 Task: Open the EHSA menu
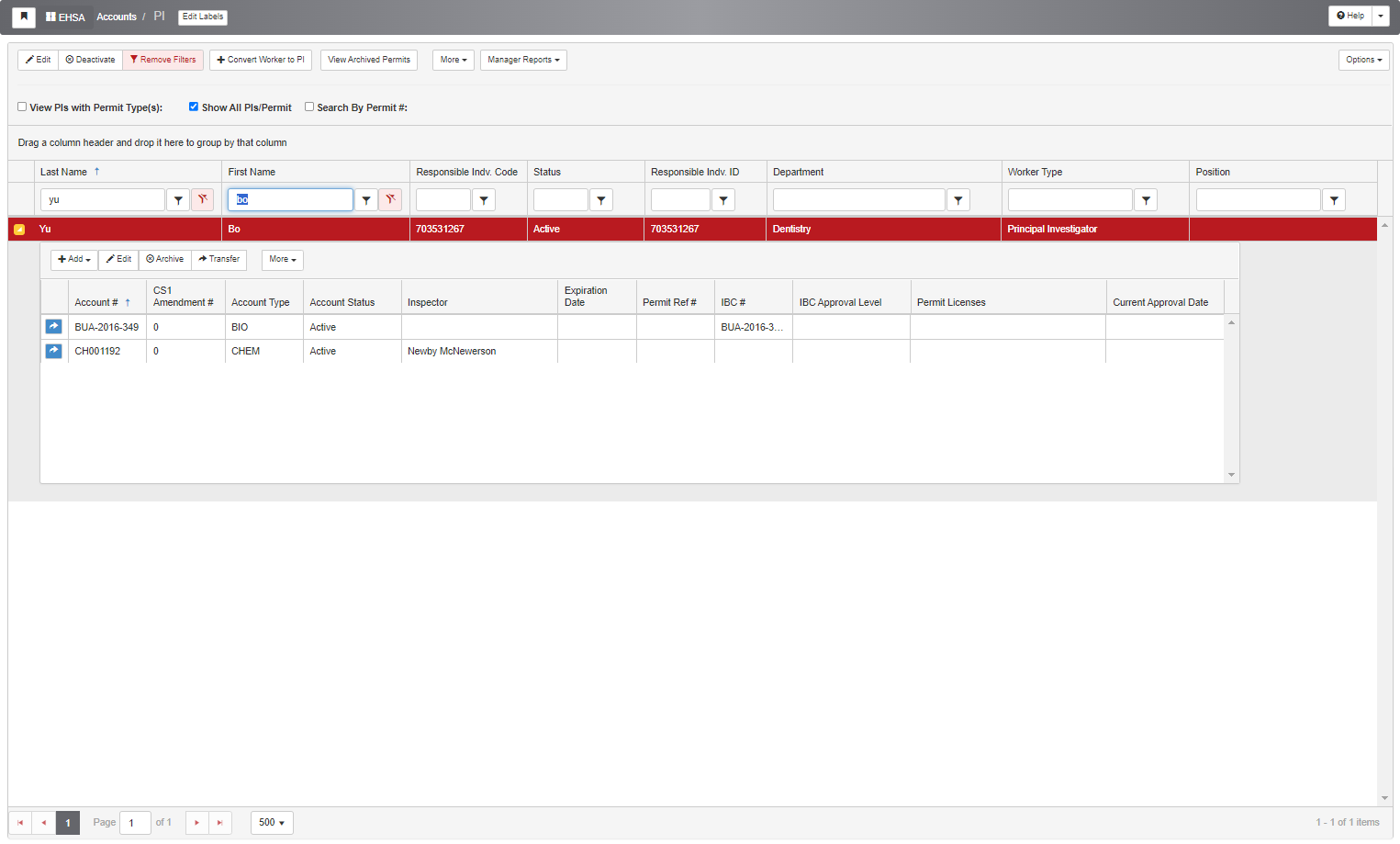point(65,17)
